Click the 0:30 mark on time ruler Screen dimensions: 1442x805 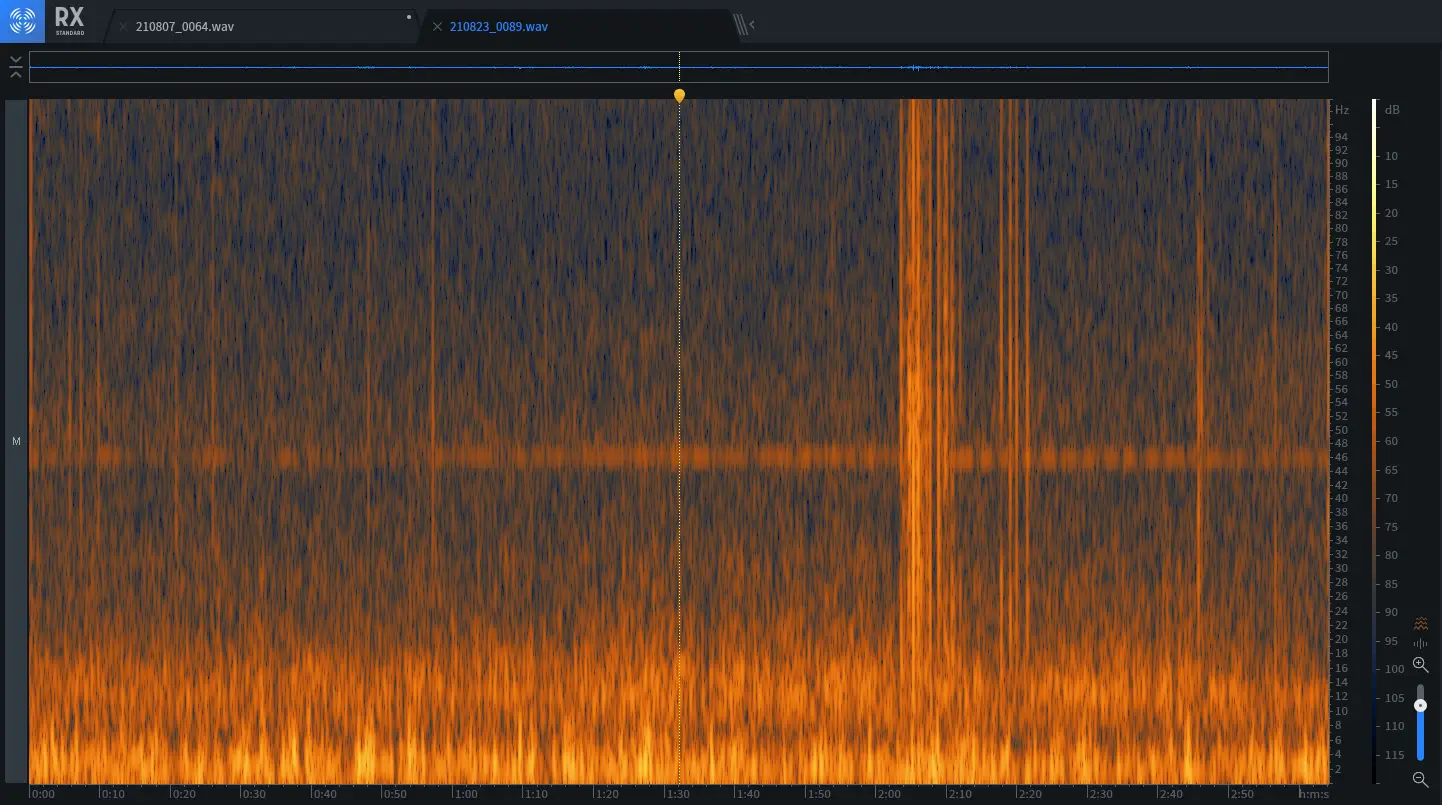pos(255,794)
